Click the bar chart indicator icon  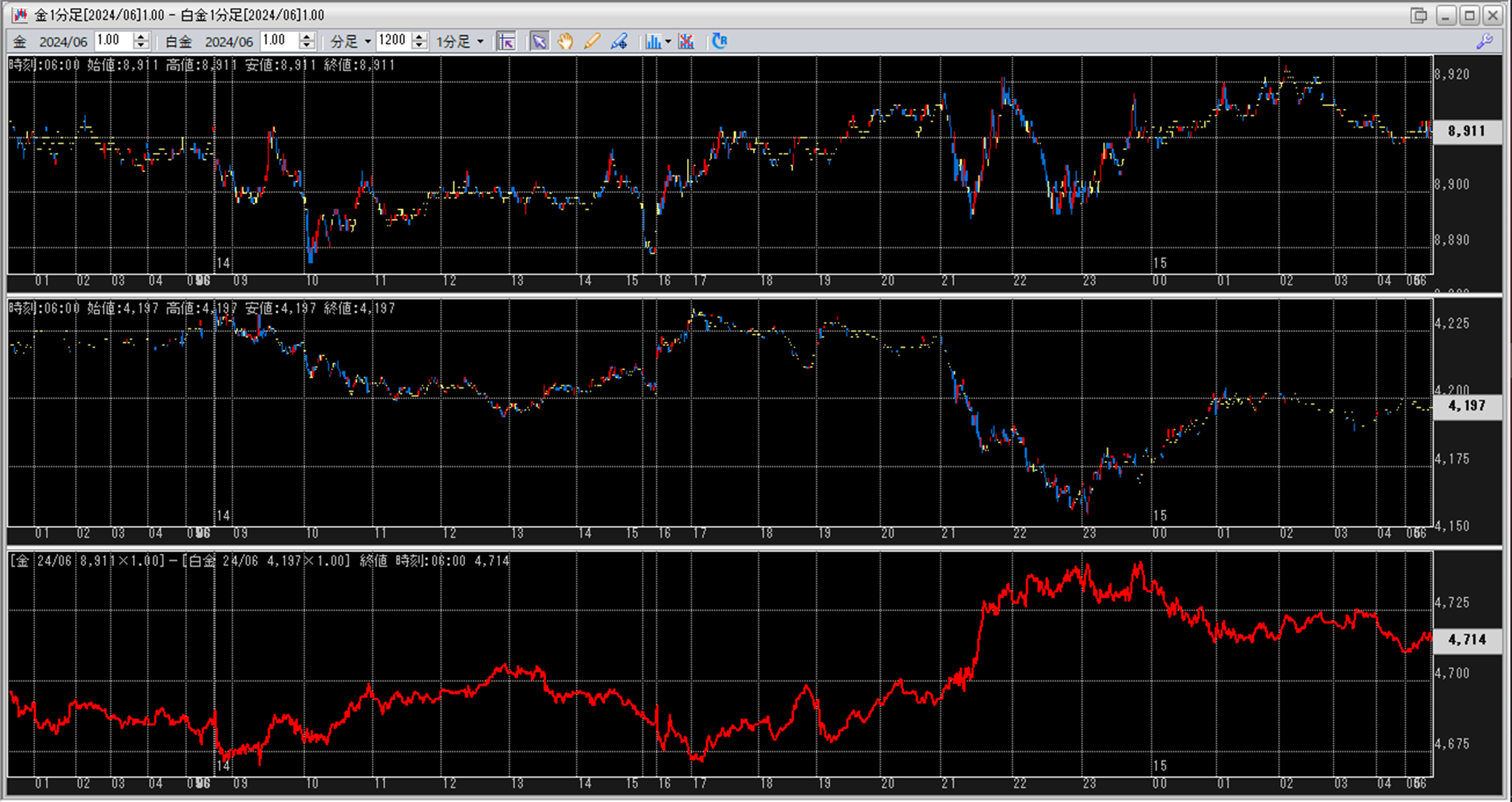click(653, 42)
